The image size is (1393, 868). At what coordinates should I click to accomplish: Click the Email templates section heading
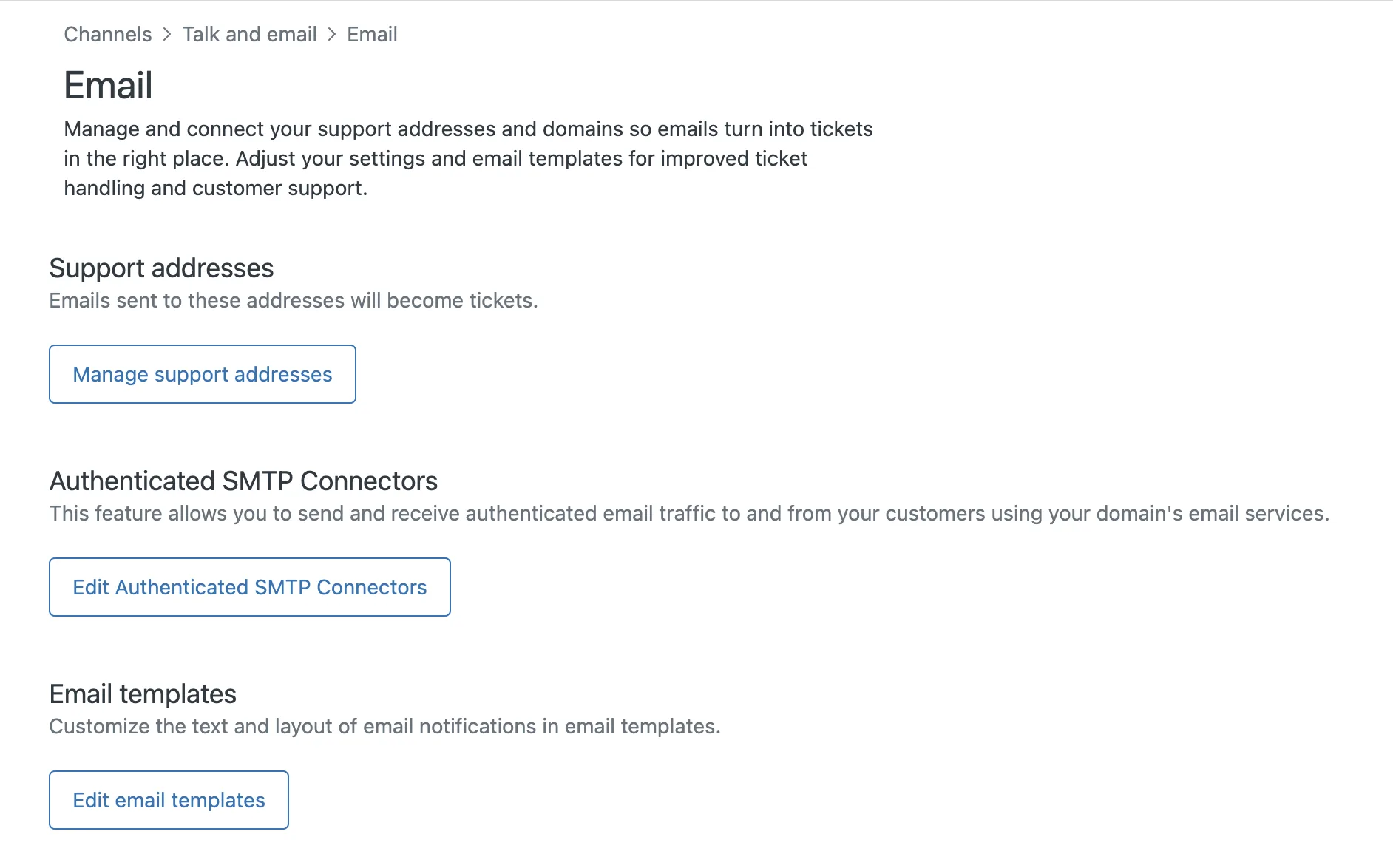coord(143,694)
